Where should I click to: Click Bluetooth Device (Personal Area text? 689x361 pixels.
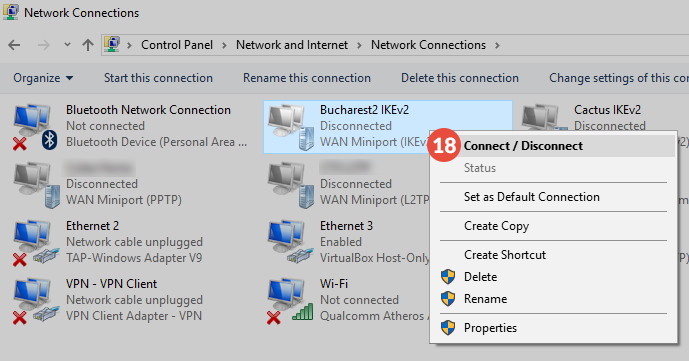point(156,142)
